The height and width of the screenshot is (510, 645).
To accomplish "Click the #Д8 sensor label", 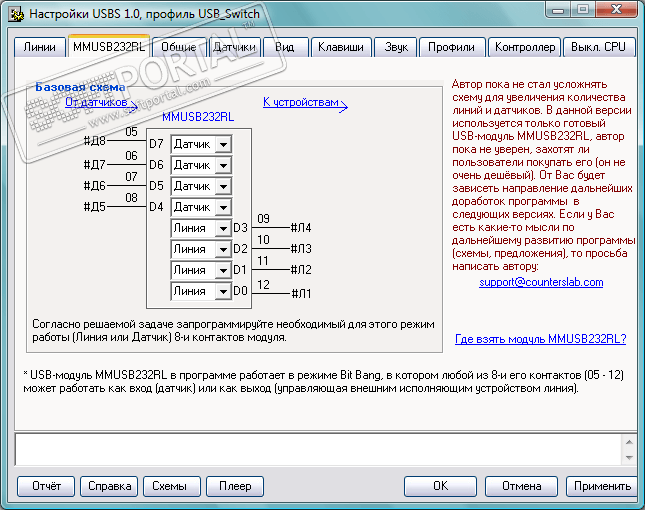I will point(95,141).
